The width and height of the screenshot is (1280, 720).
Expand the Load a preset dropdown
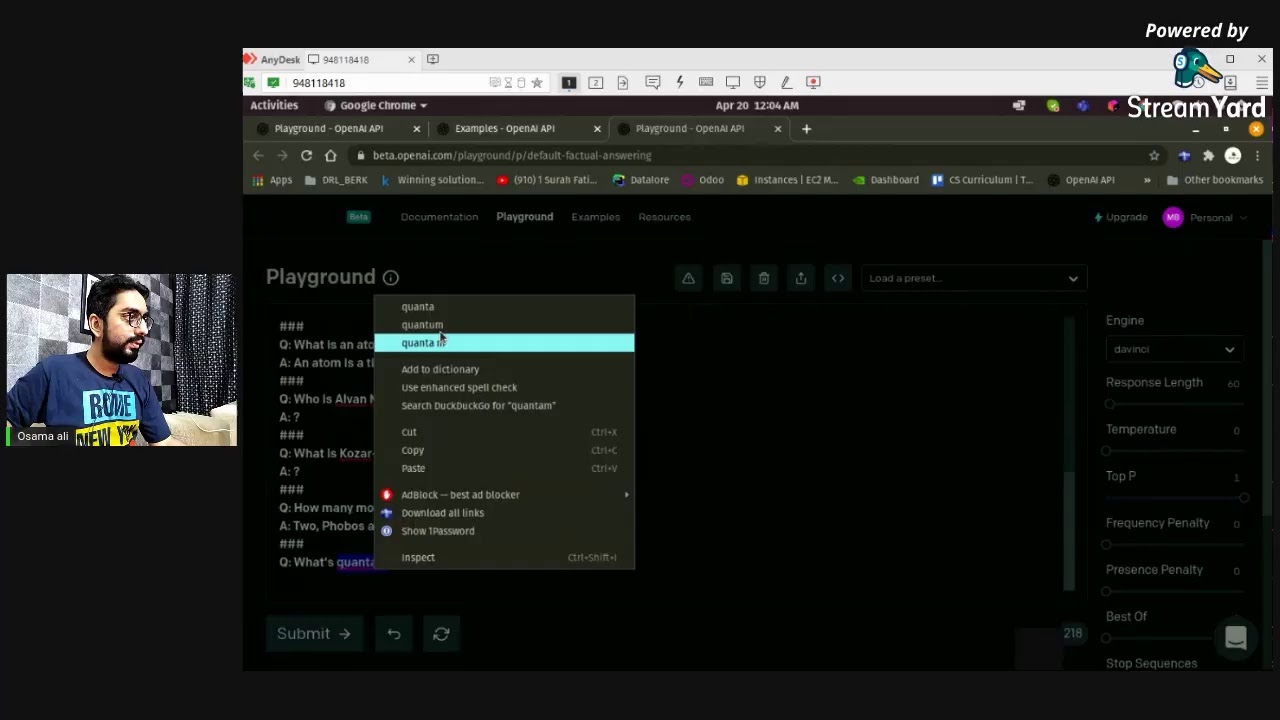973,278
